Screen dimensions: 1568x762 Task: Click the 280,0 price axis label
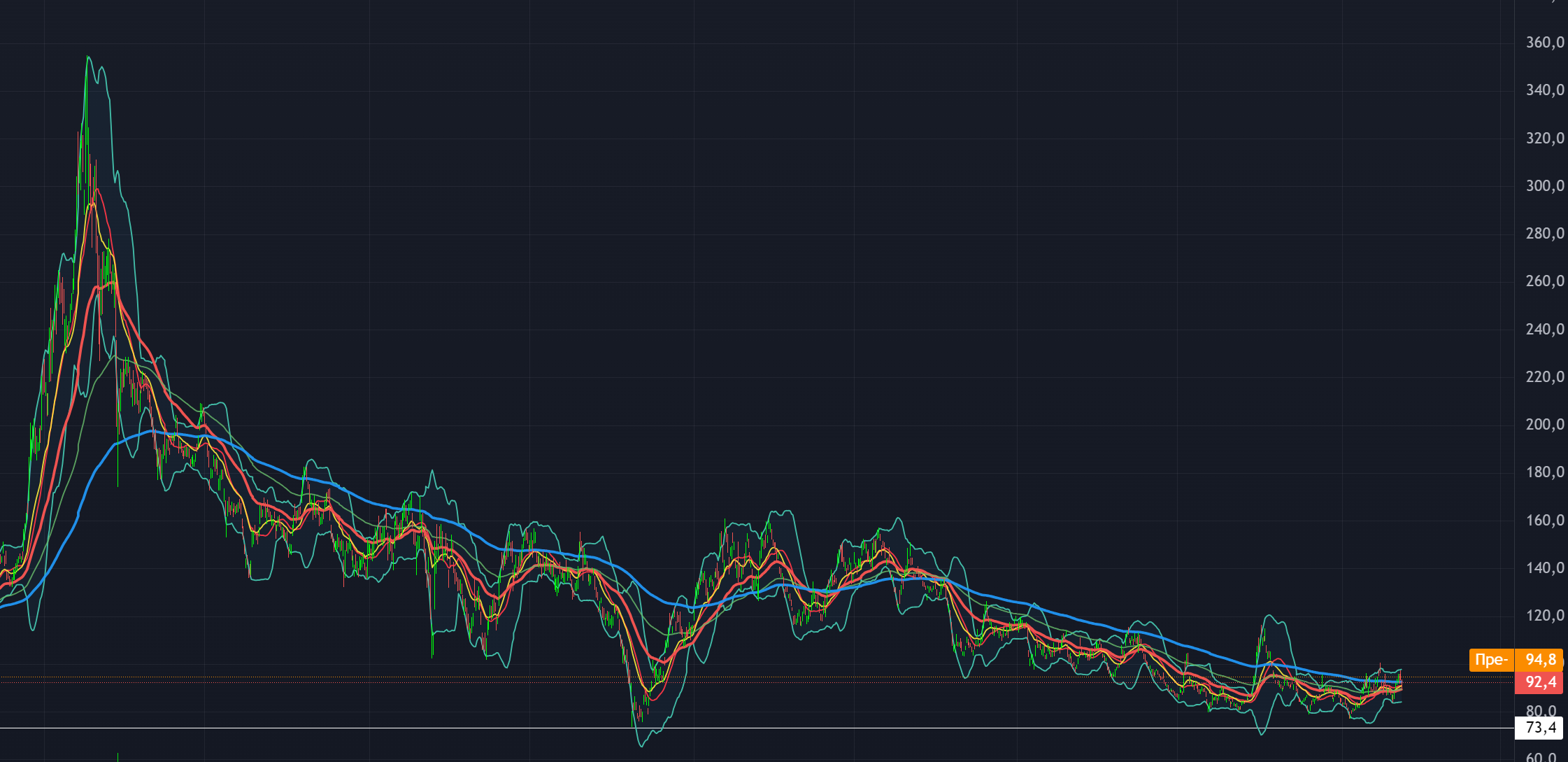(1545, 234)
